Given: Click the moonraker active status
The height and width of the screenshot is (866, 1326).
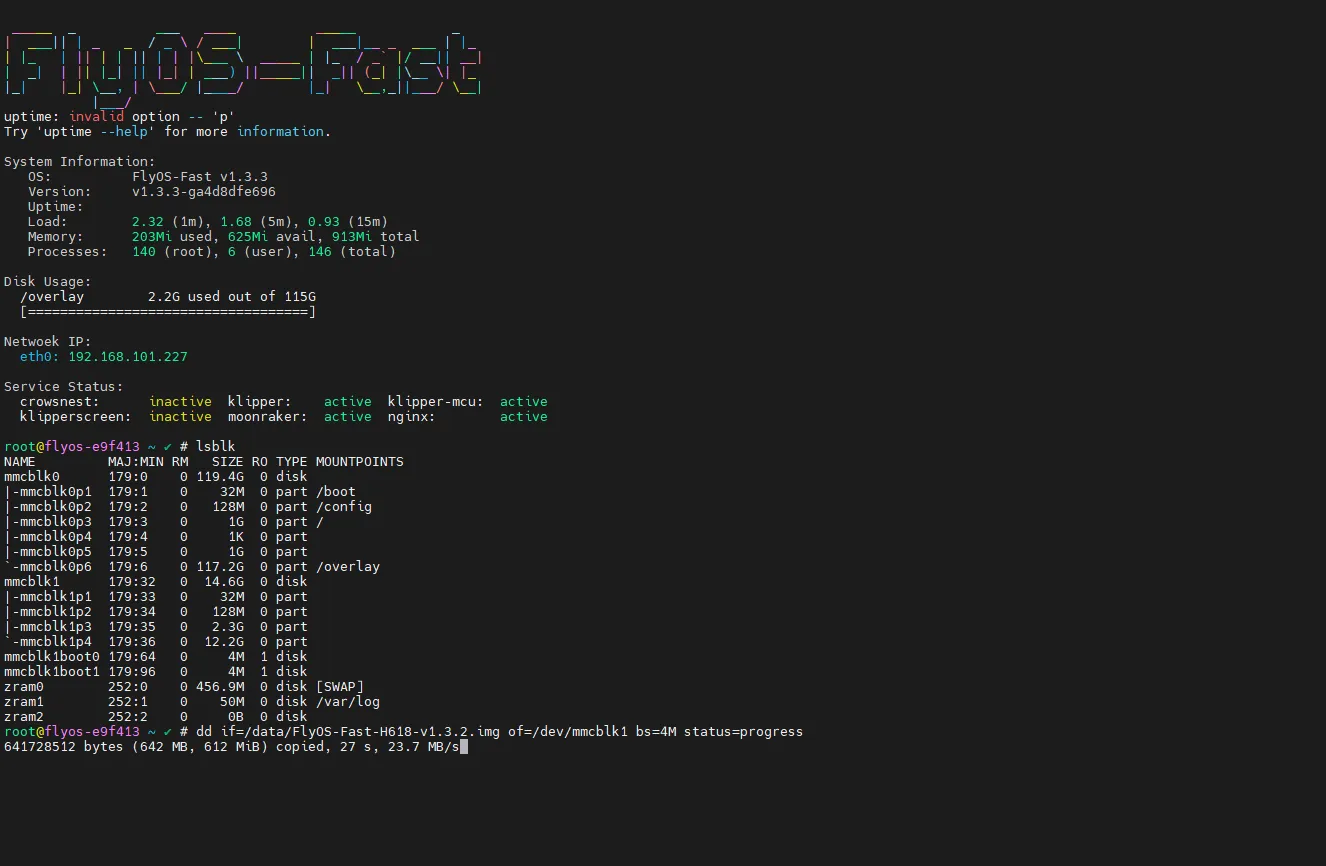Looking at the screenshot, I should click(x=347, y=417).
